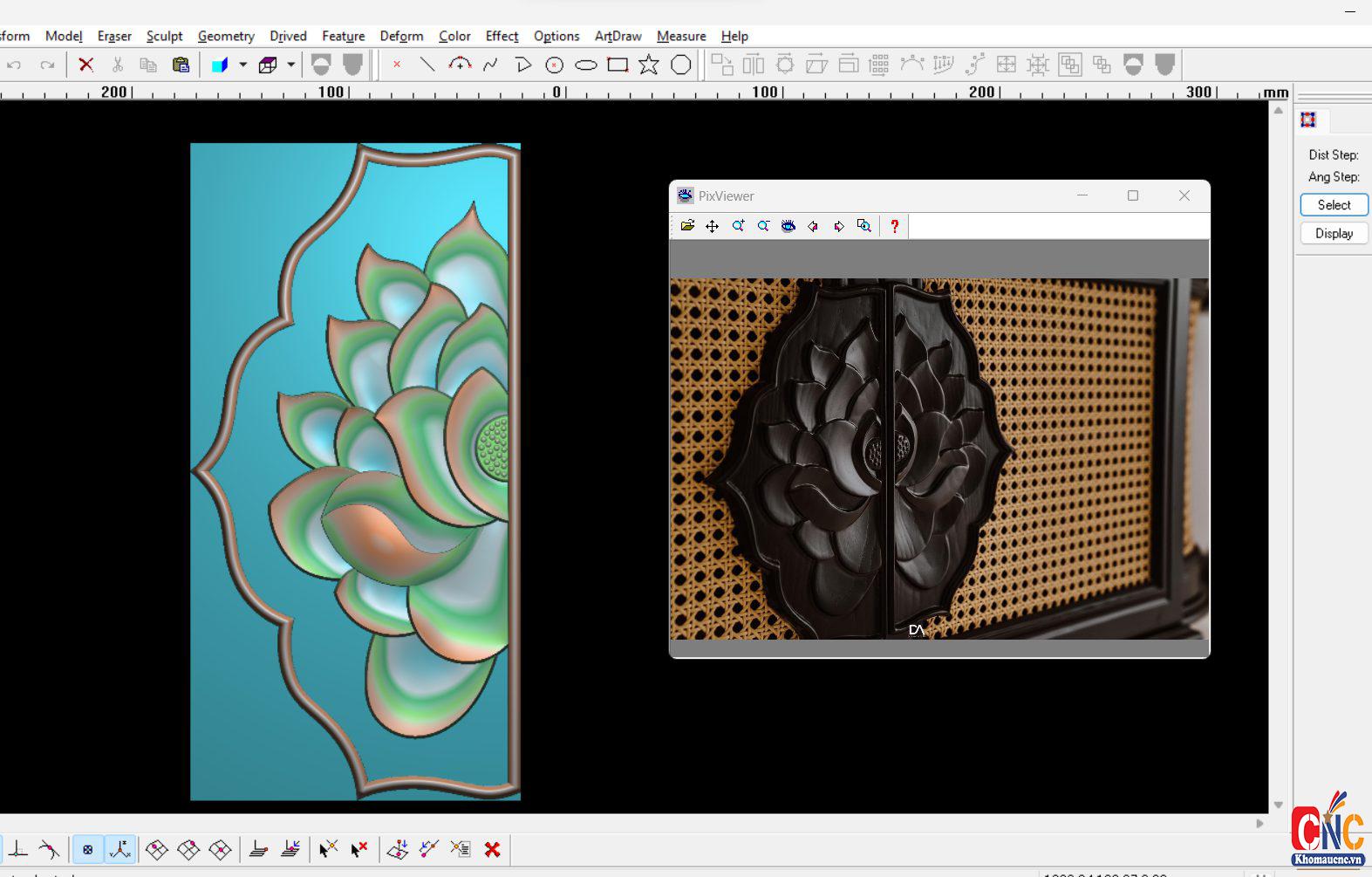Pick the rectangle drawing tool
This screenshot has height=877, width=1372.
coord(618,65)
